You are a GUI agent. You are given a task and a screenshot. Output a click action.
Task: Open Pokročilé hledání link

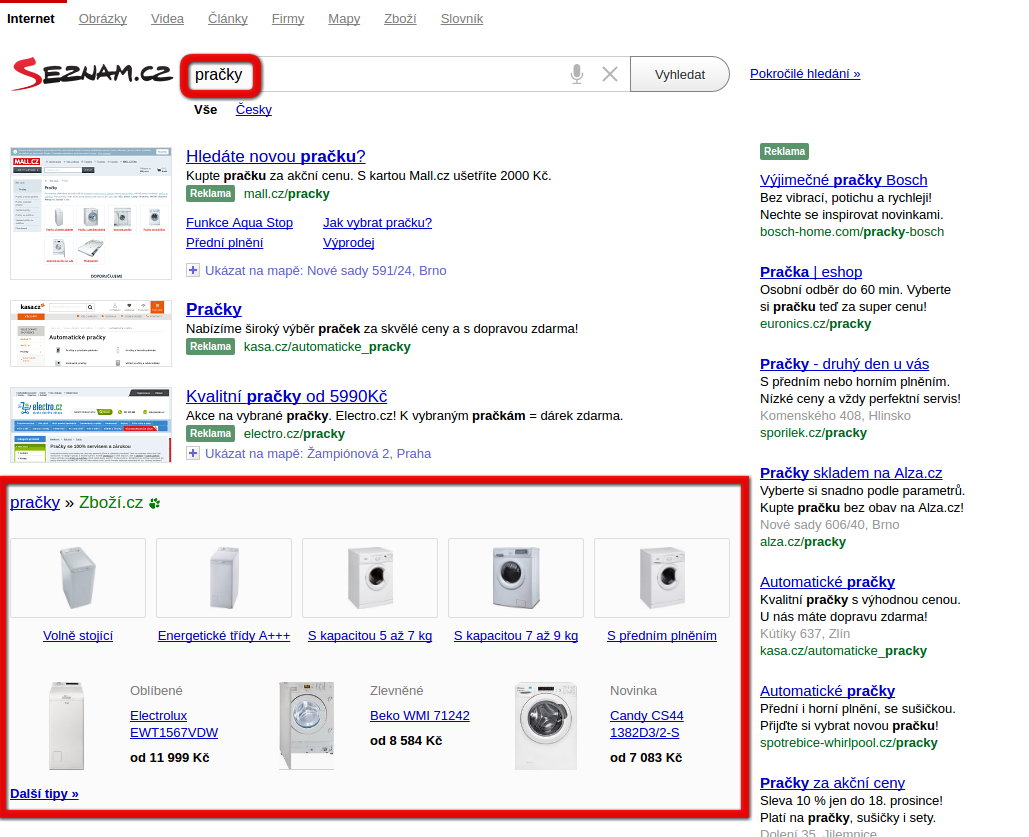coord(805,74)
